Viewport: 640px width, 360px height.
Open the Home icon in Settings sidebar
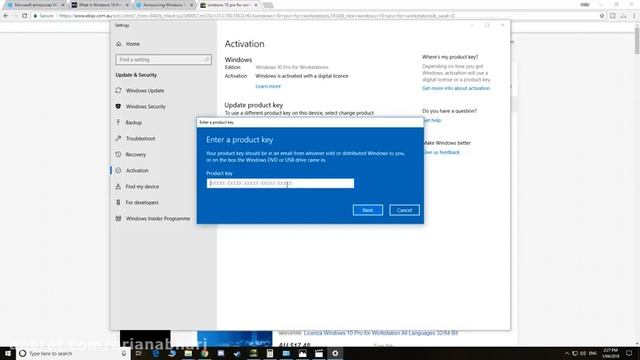[x=119, y=44]
